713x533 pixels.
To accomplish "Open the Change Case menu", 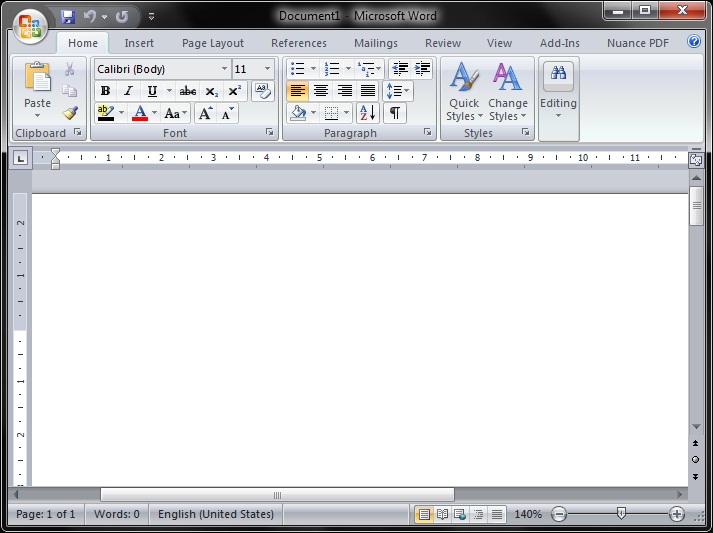I will tap(176, 113).
